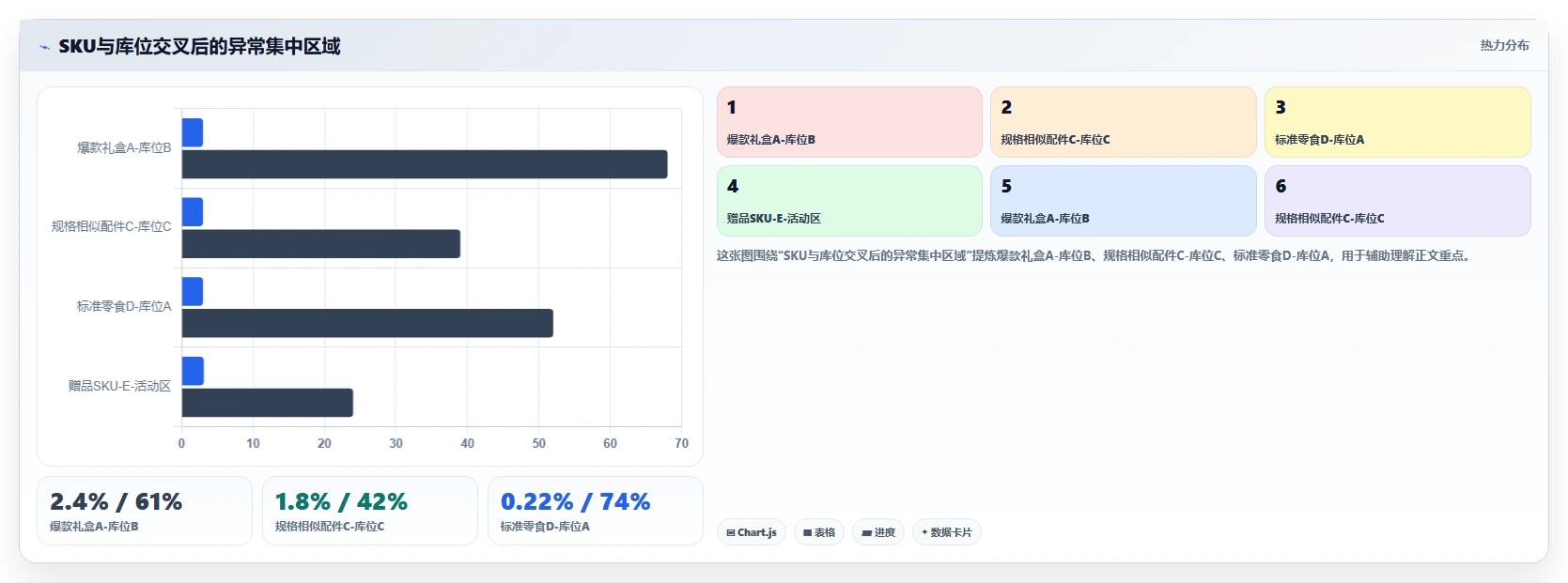Select the 表格 tag label

[x=825, y=532]
